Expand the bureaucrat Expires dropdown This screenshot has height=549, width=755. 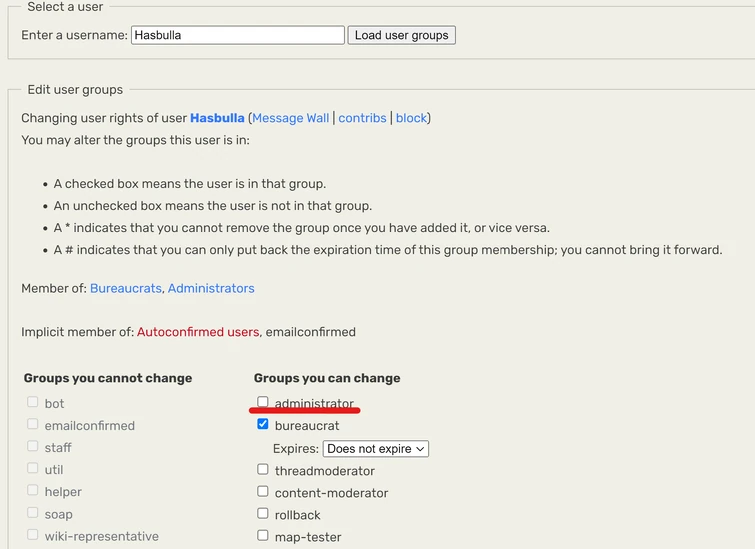coord(376,449)
